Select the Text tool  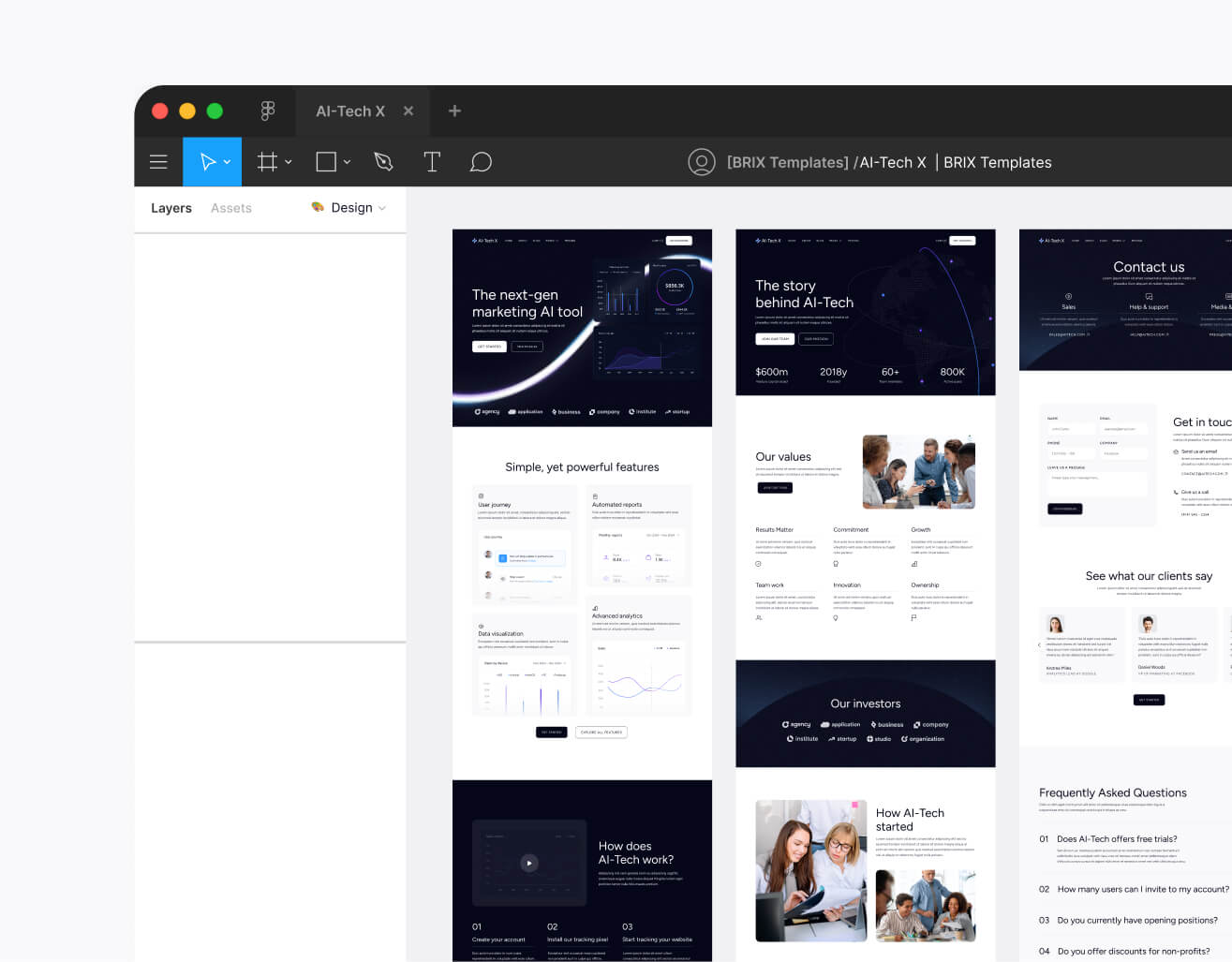pyautogui.click(x=432, y=161)
